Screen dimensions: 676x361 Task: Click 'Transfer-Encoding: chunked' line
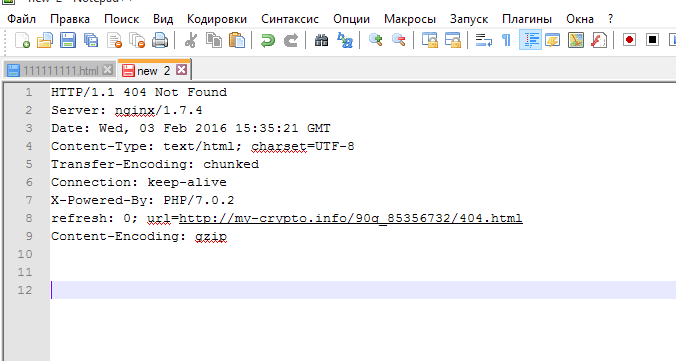click(155, 164)
